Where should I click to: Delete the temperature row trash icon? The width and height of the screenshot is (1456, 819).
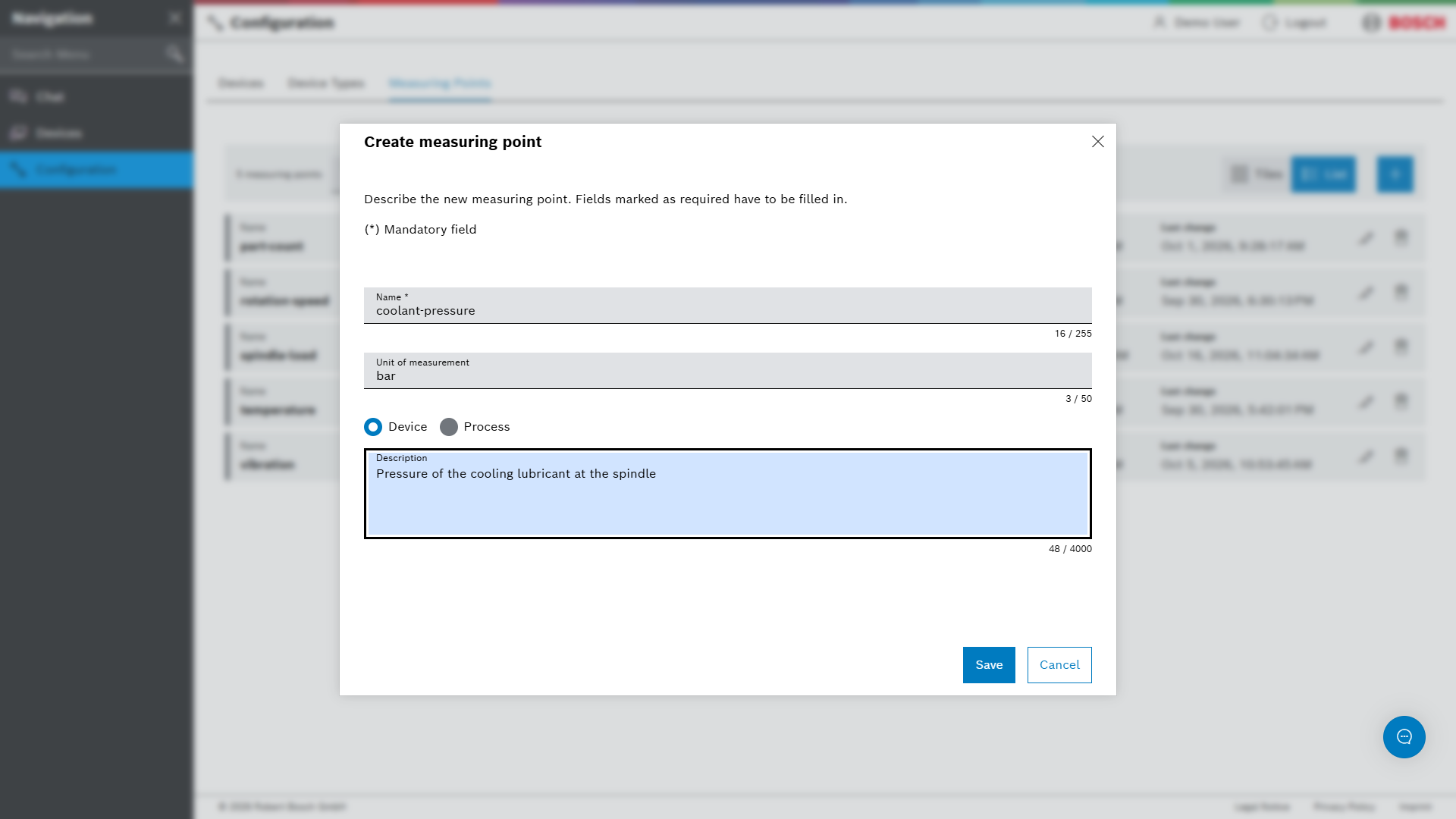coord(1401,401)
